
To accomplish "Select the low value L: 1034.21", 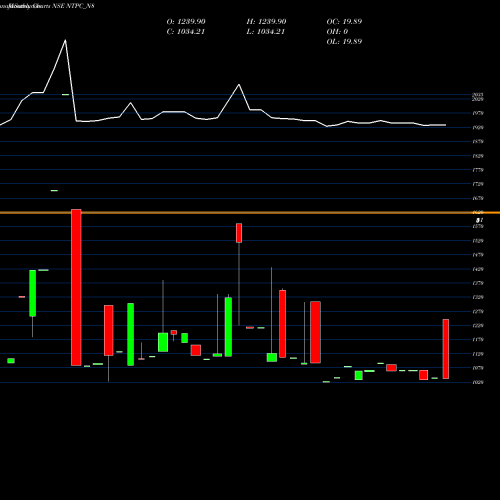I will (266, 32).
